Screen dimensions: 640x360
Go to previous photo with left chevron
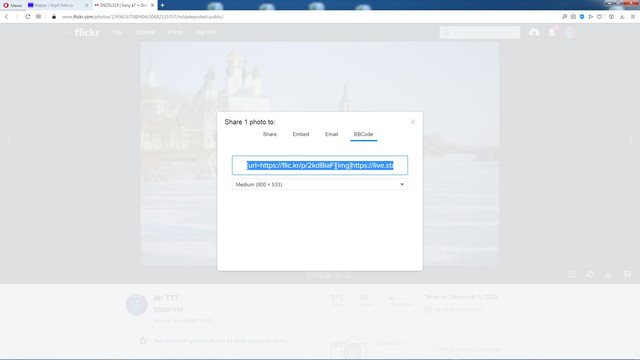tap(10, 141)
